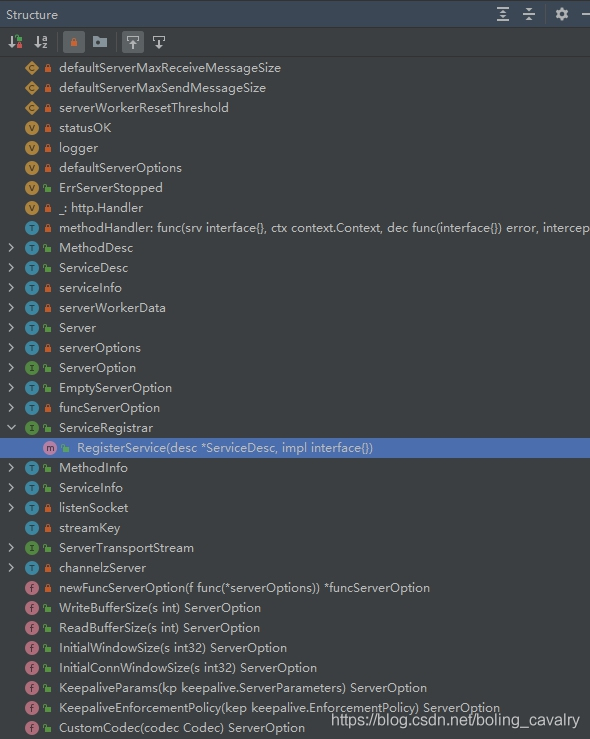Click interface icon of ServiceRegistrar
Viewport: 590px width, 739px height.
click(x=32, y=428)
